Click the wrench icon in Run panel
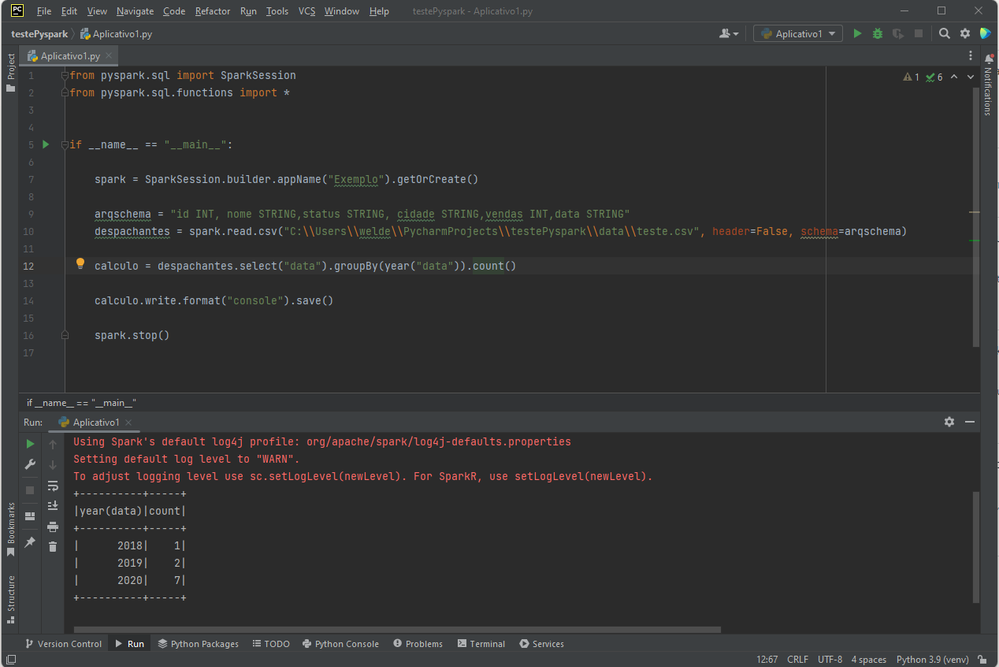Viewport: 999px width, 667px height. pos(30,464)
